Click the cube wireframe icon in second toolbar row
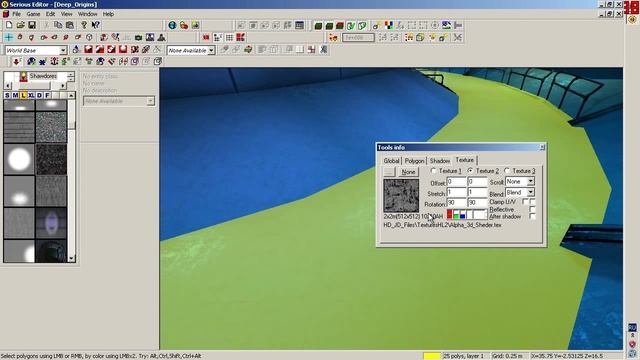This screenshot has height=360, width=640. 89,38
